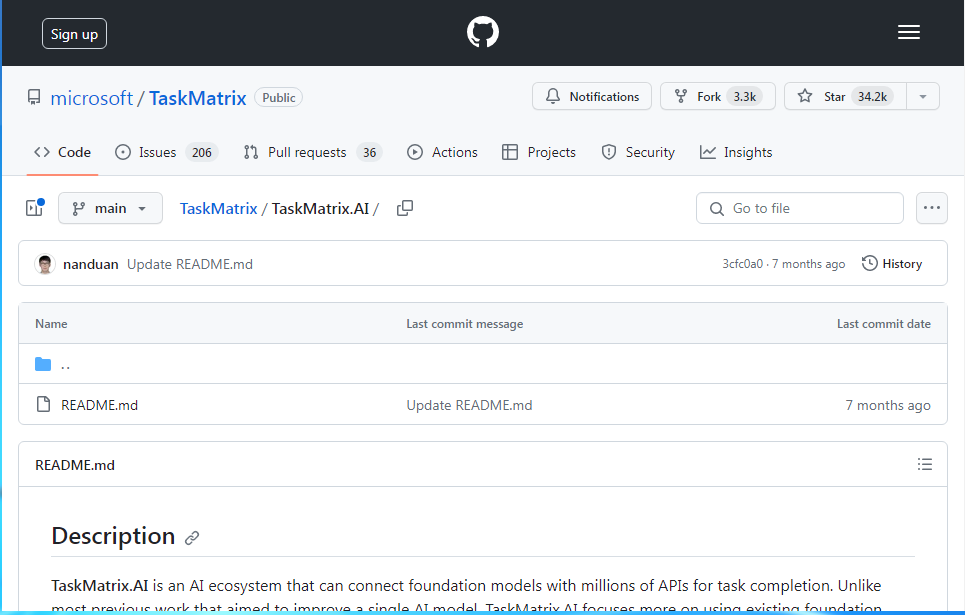965x615 pixels.
Task: View commit History for this folder
Action: pos(891,263)
